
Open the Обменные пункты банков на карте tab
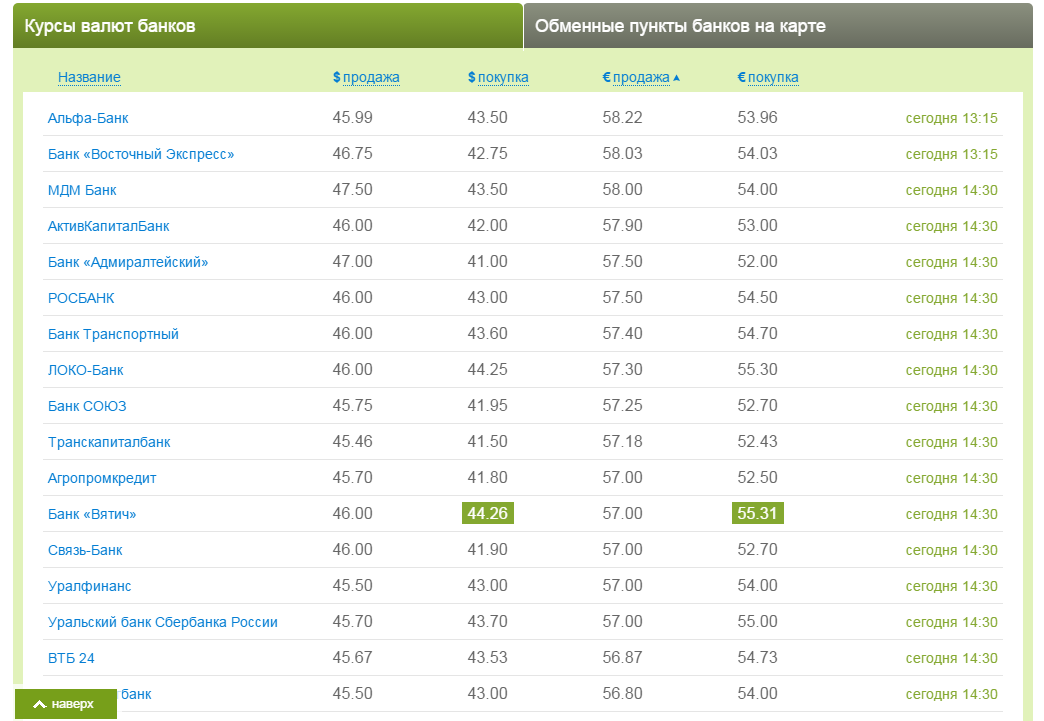pos(778,26)
